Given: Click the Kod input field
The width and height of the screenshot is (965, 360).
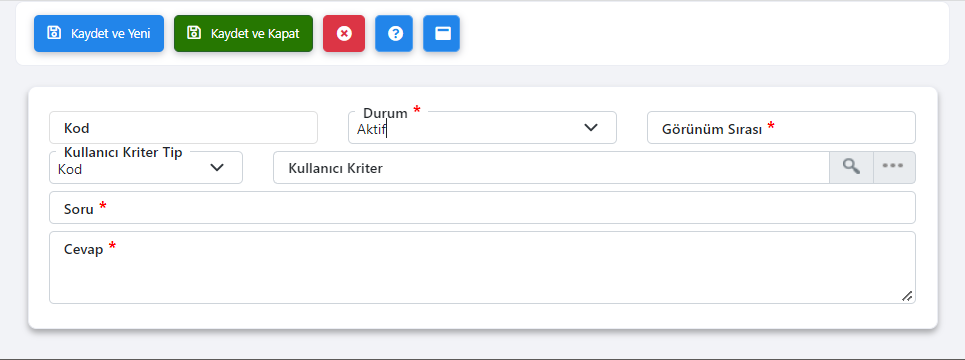Looking at the screenshot, I should click(x=183, y=128).
